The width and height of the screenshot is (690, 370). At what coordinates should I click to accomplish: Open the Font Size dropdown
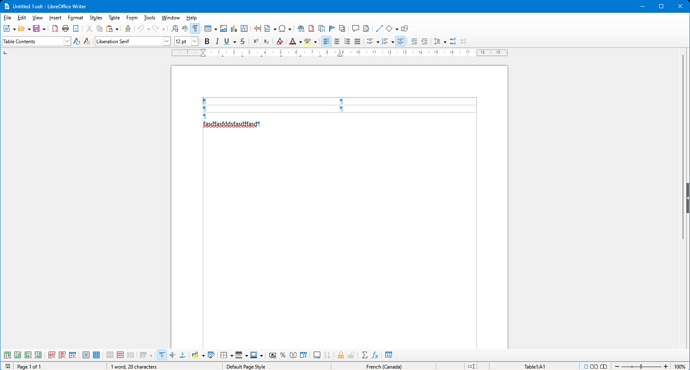[195, 41]
